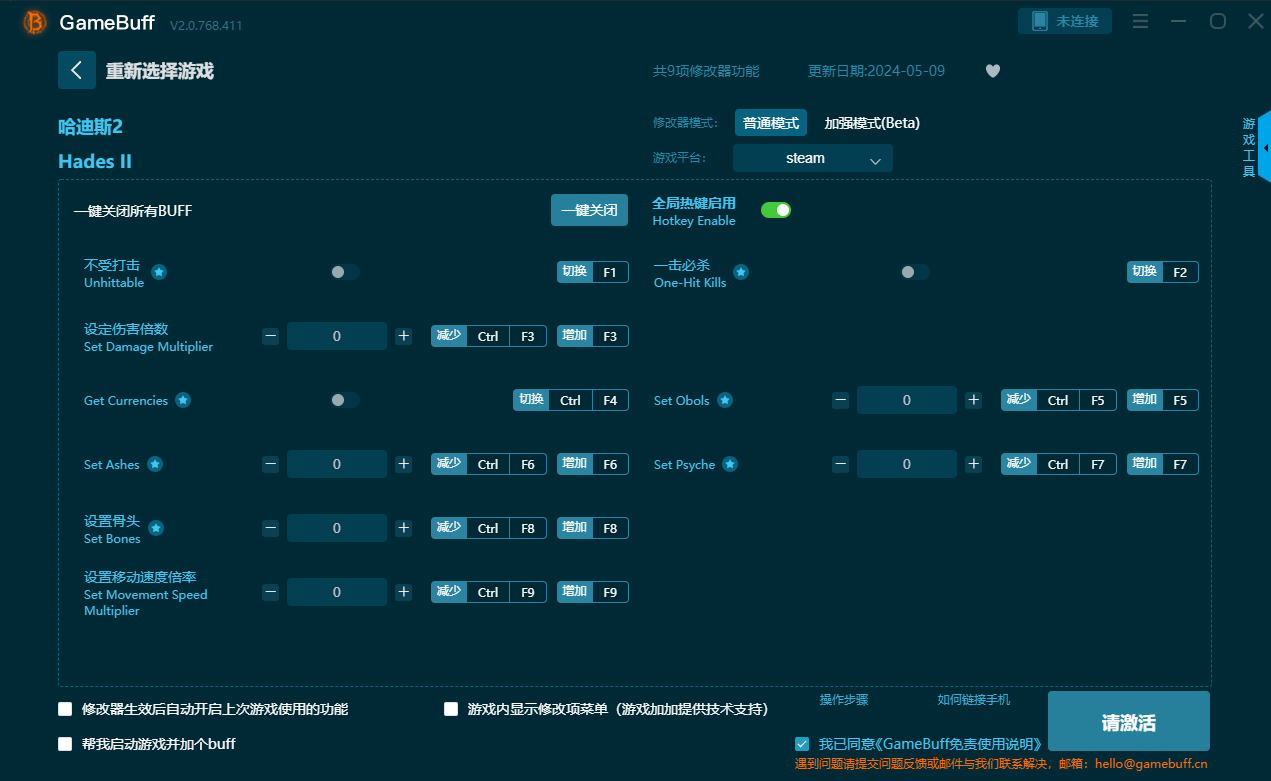Toggle the Get Currencies switch

click(x=345, y=400)
